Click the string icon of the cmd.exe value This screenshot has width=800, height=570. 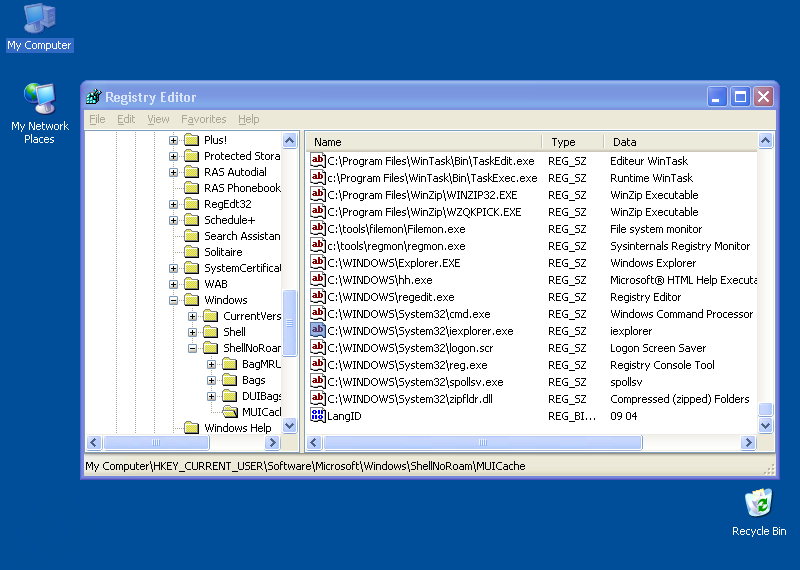click(317, 314)
